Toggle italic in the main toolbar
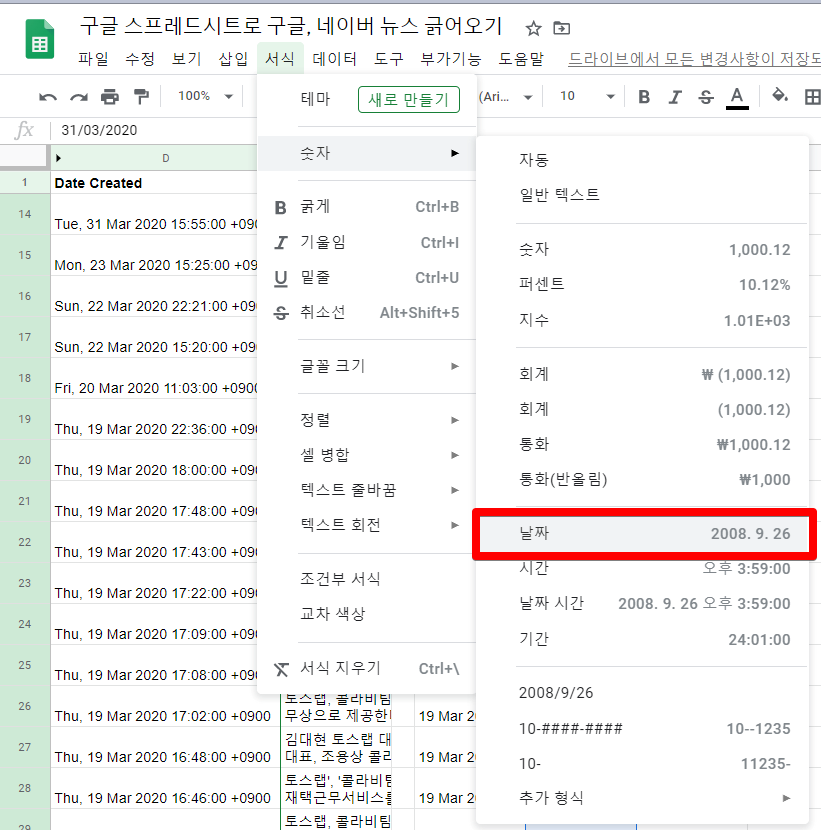The width and height of the screenshot is (821, 830). click(674, 97)
